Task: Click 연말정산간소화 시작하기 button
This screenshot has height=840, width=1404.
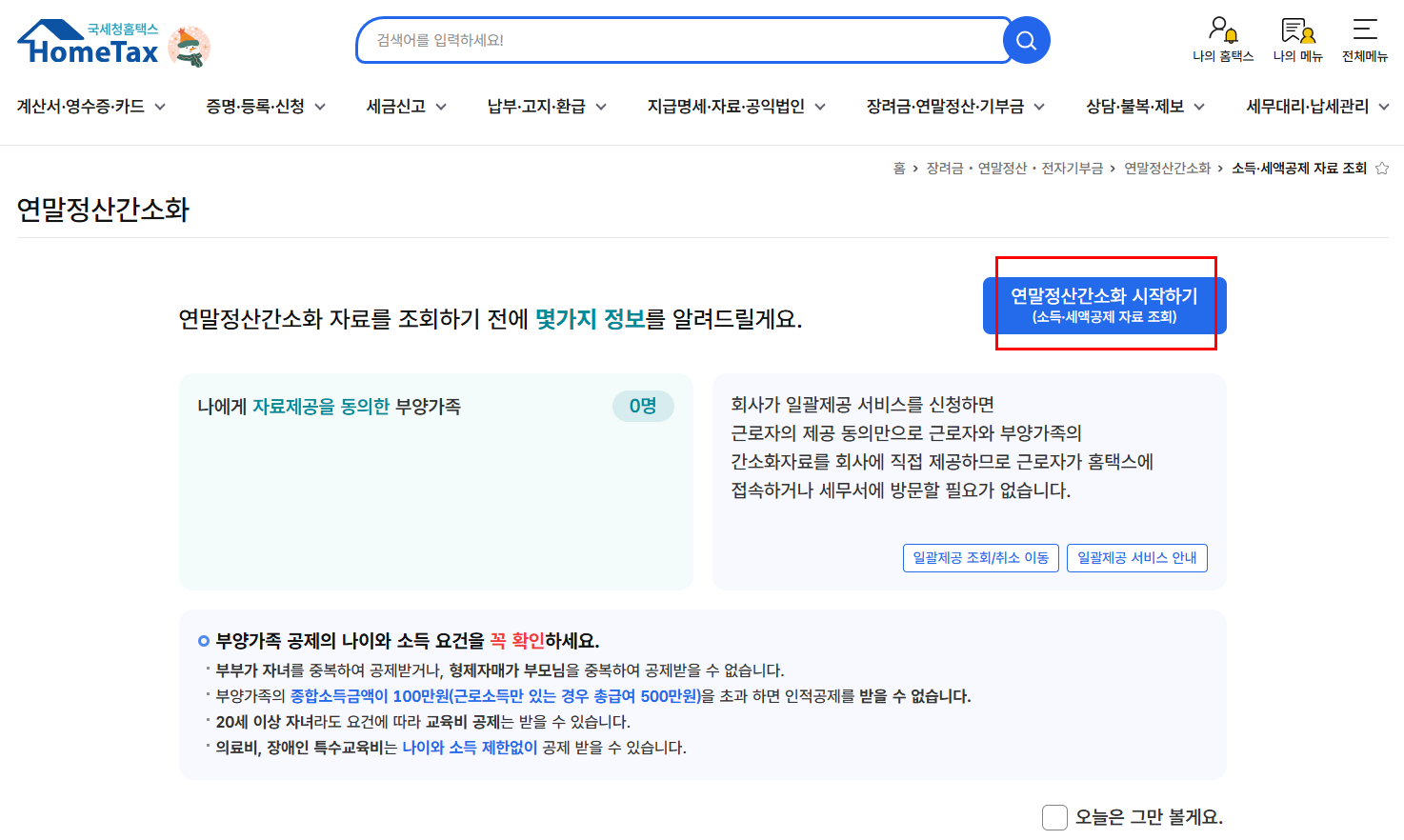Action: (x=1104, y=305)
